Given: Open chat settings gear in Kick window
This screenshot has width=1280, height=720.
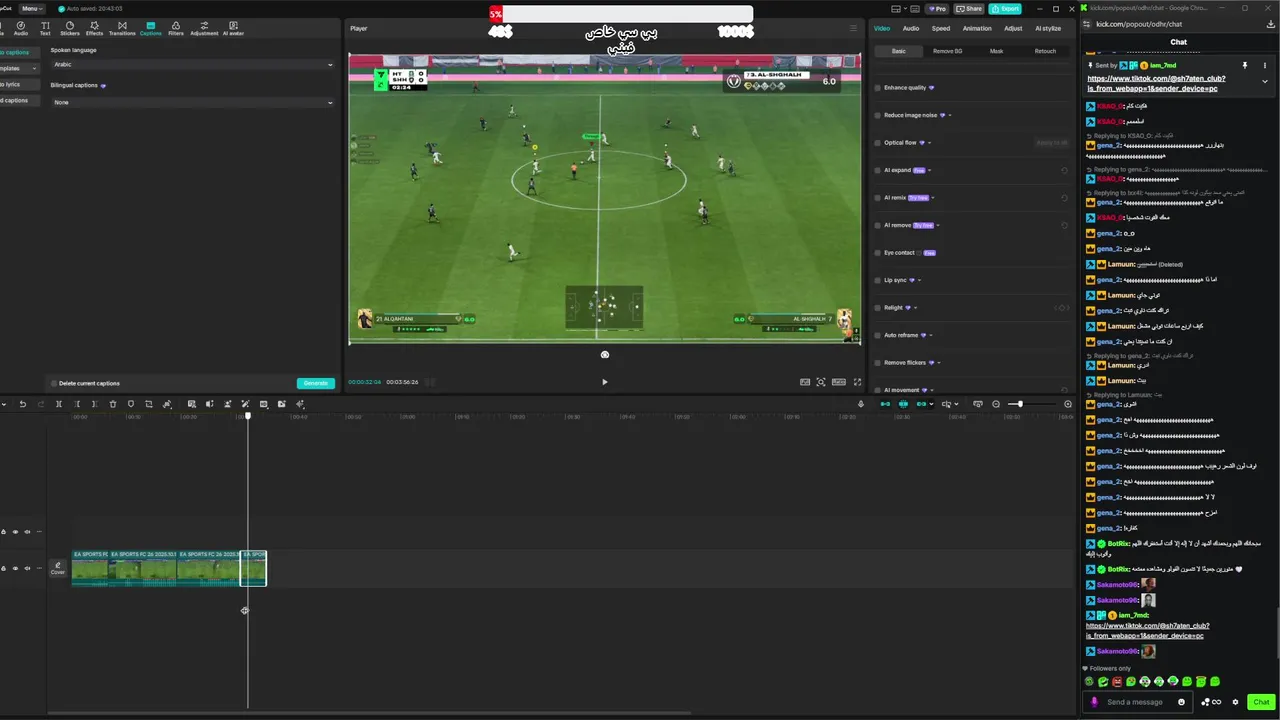Looking at the screenshot, I should pyautogui.click(x=1235, y=702).
